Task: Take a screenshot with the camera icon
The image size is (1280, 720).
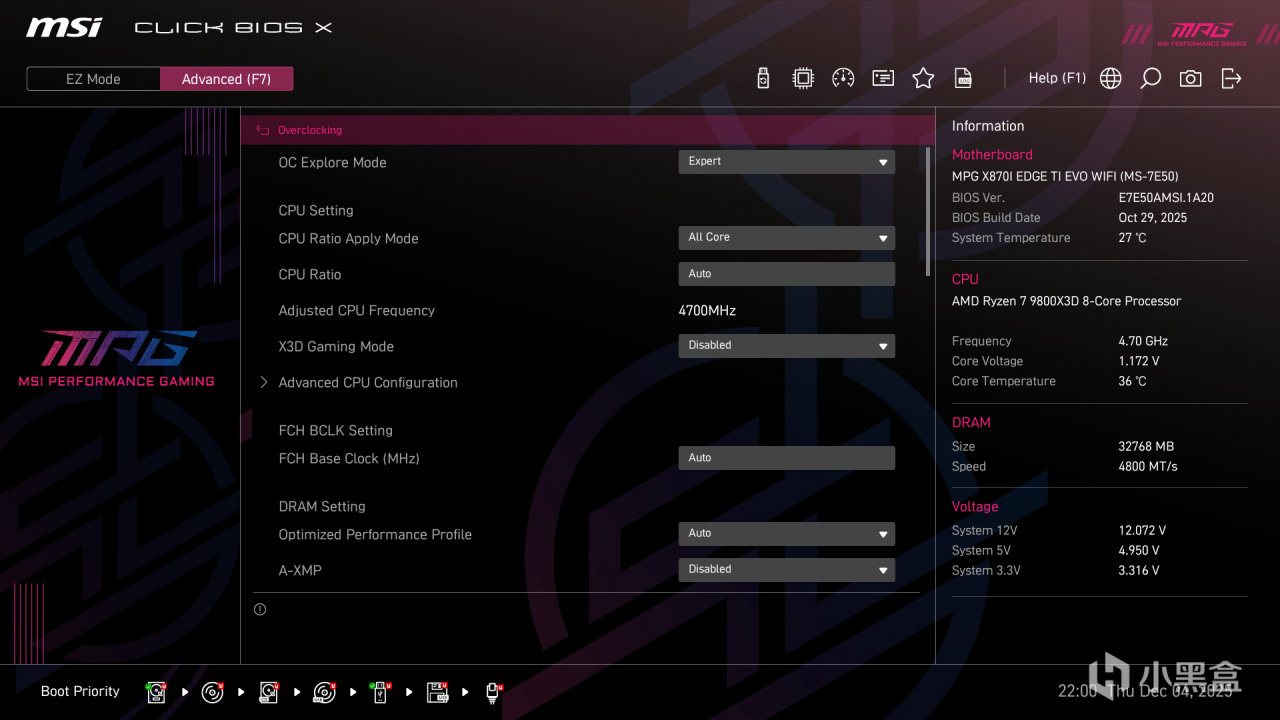Action: [1191, 78]
